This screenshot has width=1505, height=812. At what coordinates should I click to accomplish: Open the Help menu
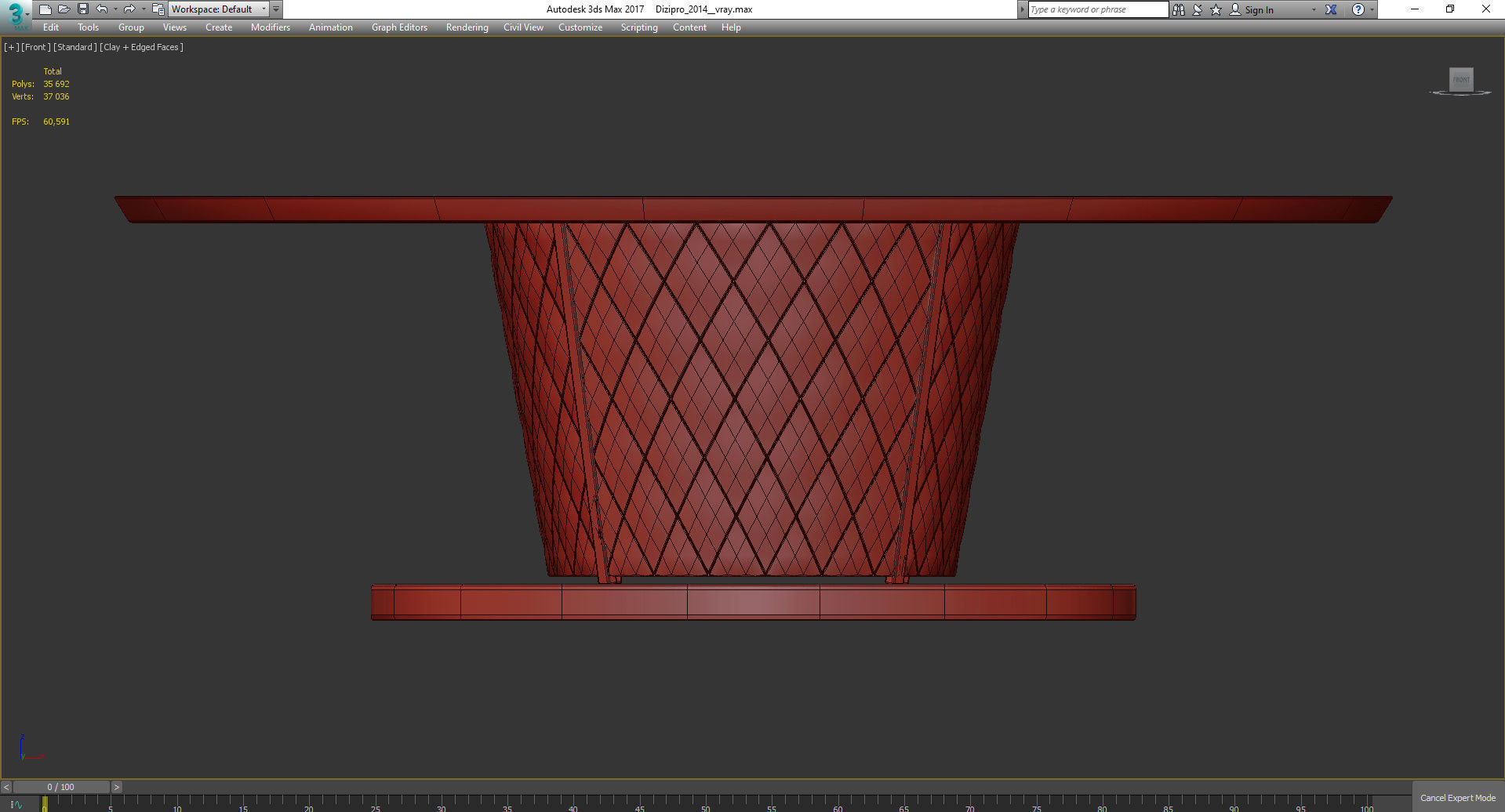(731, 27)
